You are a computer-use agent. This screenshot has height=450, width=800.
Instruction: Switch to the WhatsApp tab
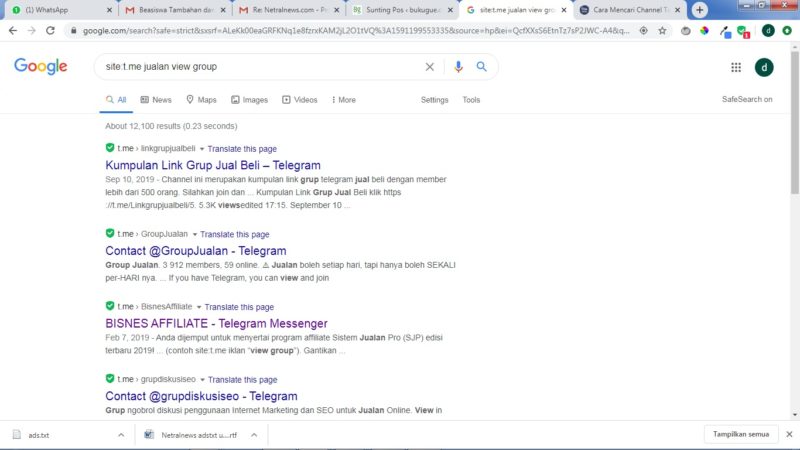(x=59, y=10)
